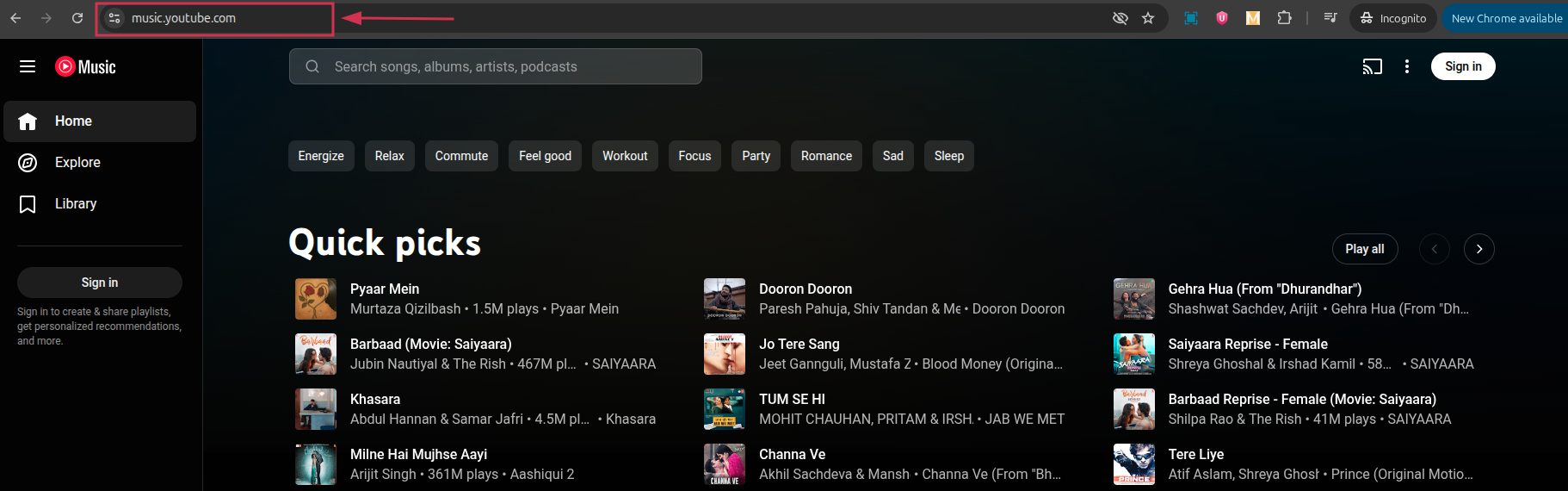
Task: Open artist link Shreya Ghoshal & Irshad Kamil
Action: pos(1262,364)
